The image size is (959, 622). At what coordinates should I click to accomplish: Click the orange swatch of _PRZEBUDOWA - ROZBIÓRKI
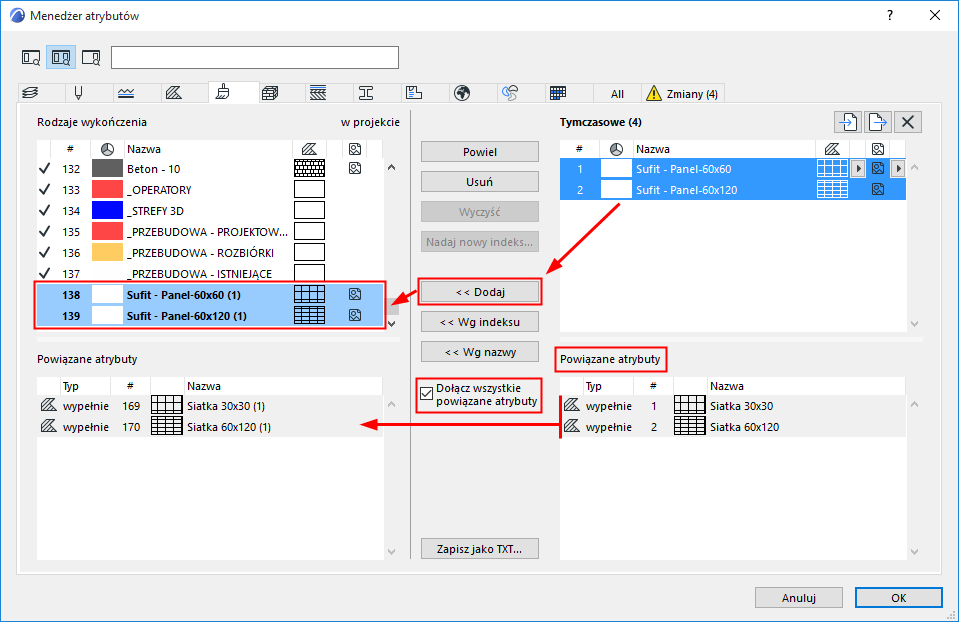tap(107, 253)
